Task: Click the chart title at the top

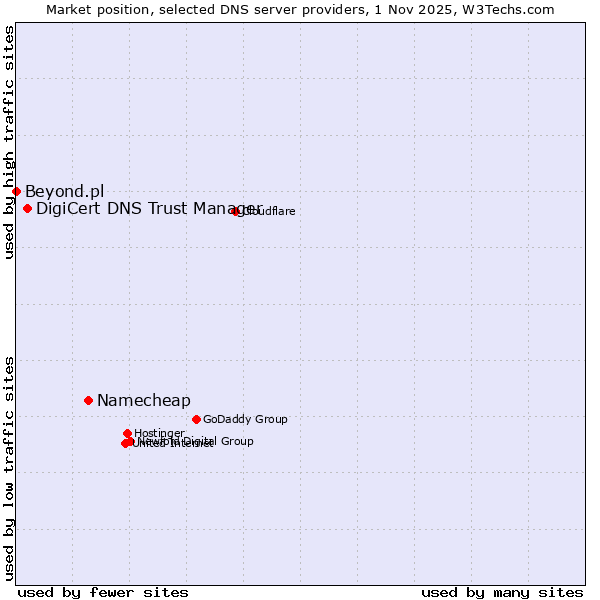Action: point(300,9)
